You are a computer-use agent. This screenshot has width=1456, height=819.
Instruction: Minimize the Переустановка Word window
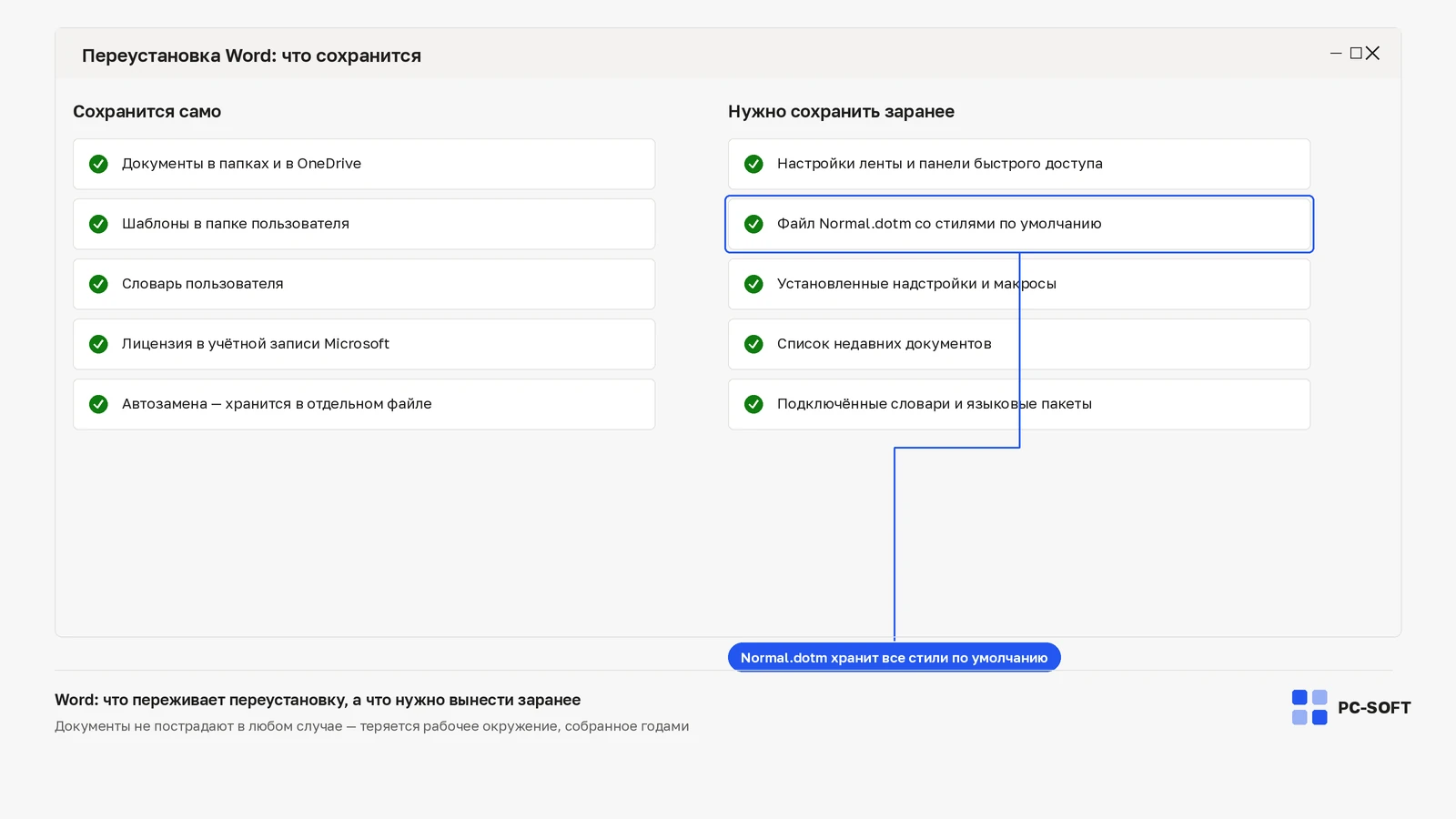coord(1336,53)
